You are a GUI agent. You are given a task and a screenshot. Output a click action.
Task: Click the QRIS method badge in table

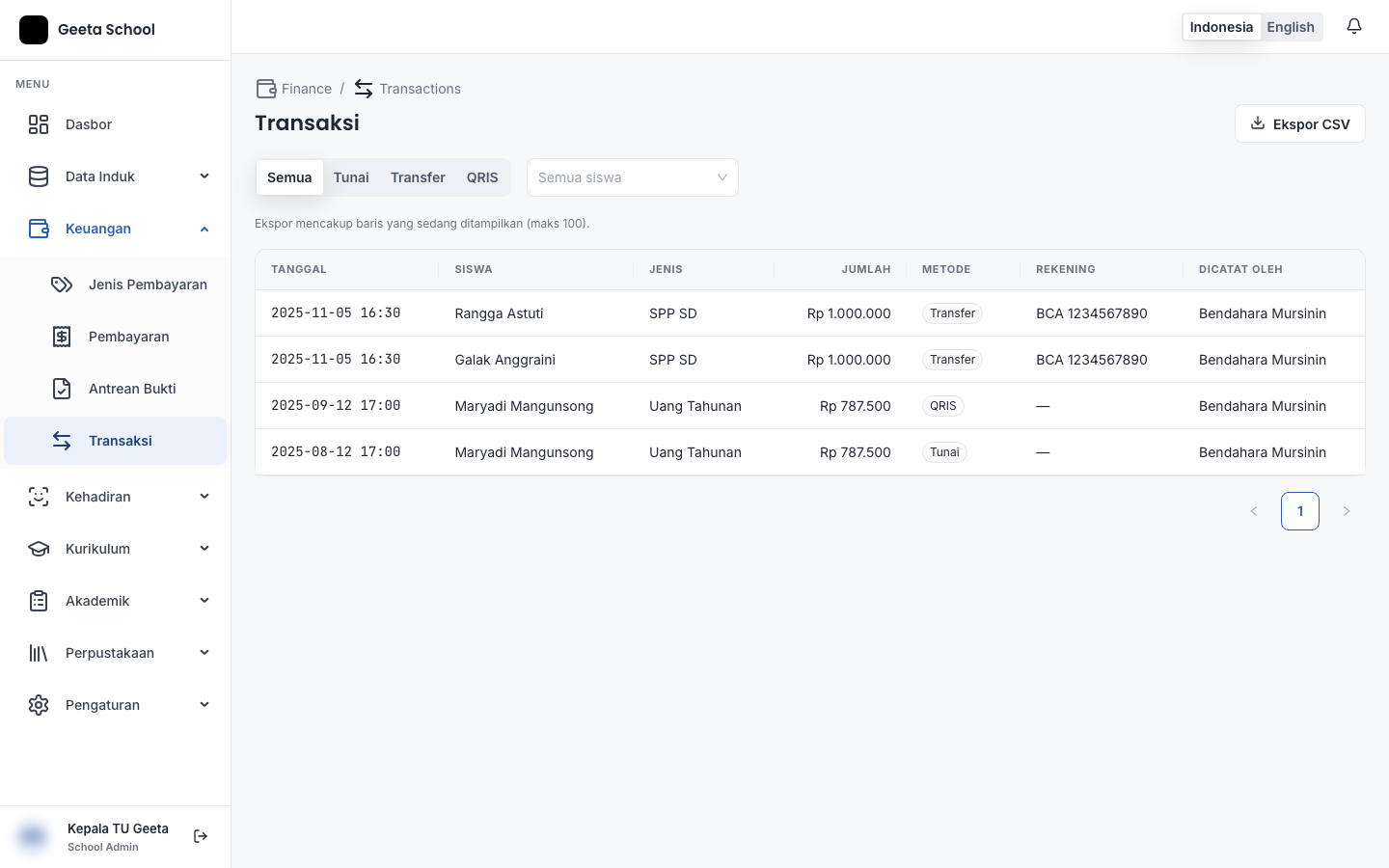tap(943, 406)
